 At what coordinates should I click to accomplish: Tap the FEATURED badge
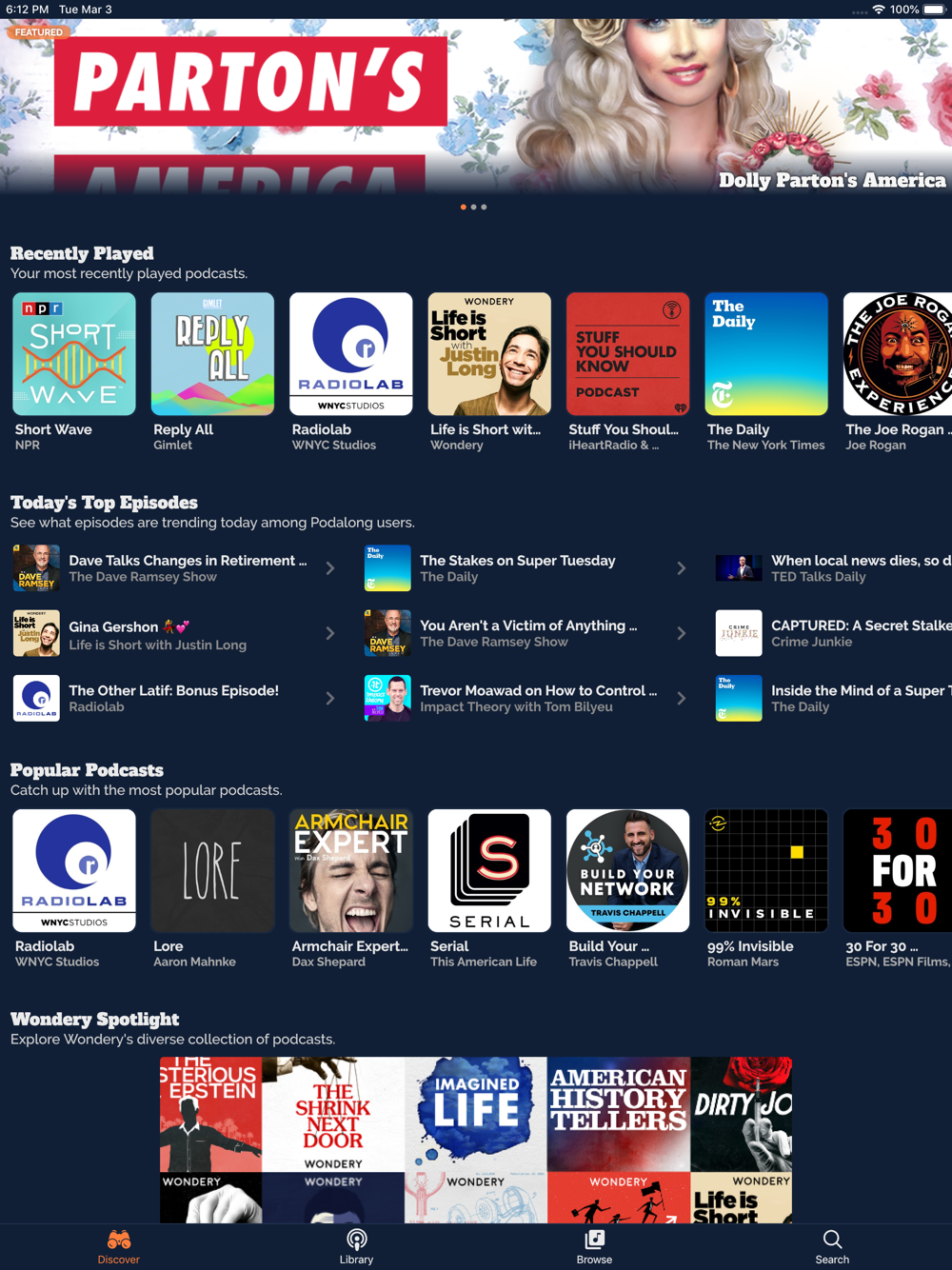click(38, 32)
